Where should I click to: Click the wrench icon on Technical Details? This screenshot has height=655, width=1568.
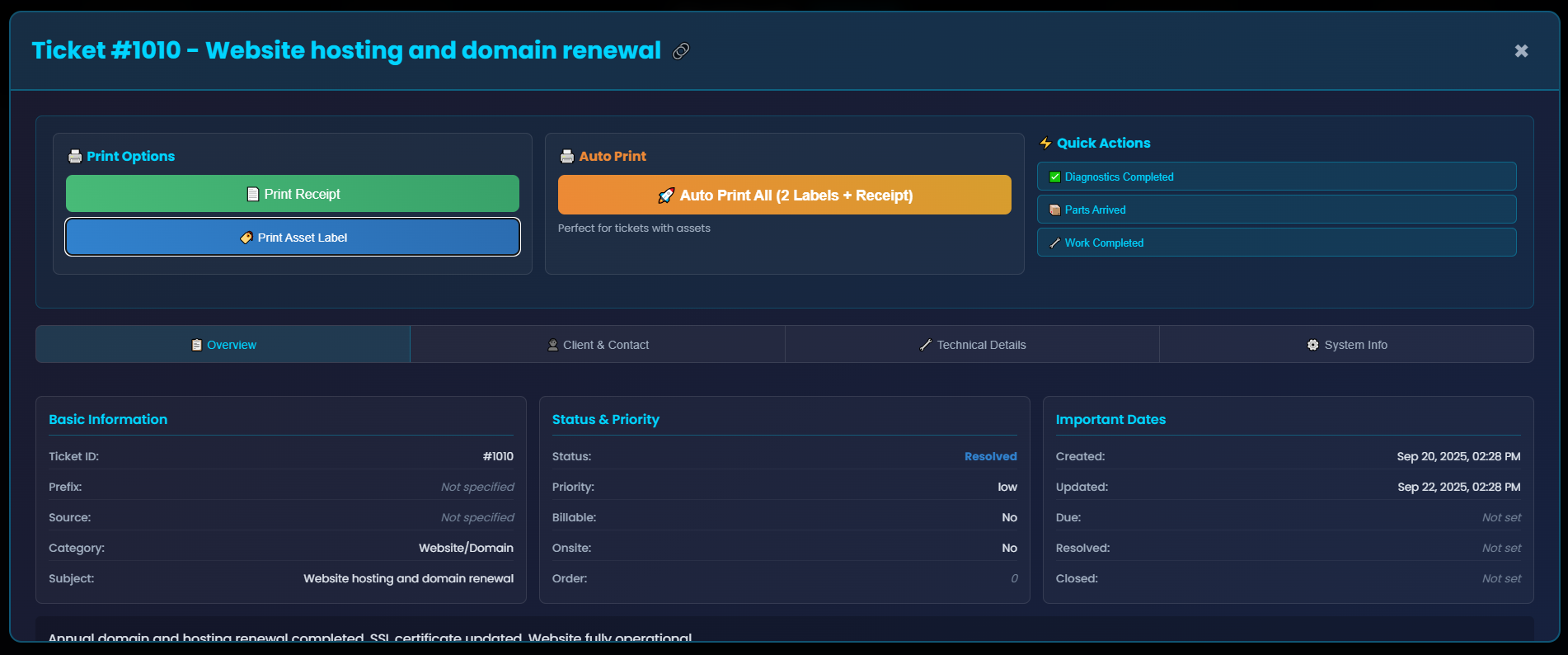(926, 345)
